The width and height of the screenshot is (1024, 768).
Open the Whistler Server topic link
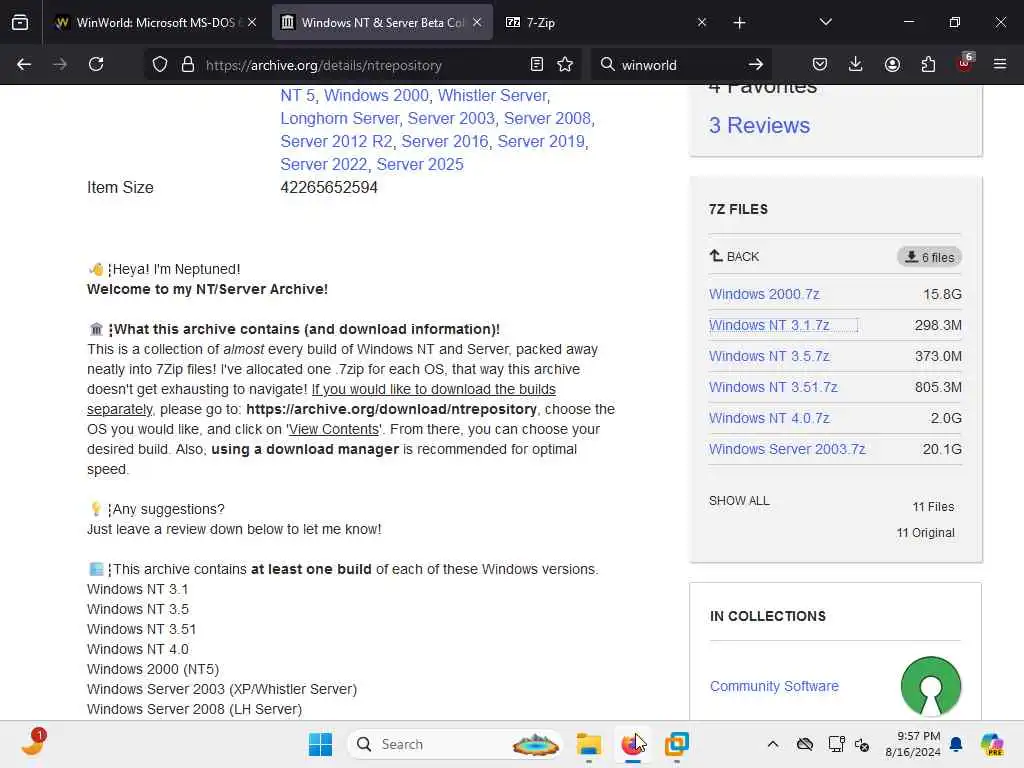point(492,95)
